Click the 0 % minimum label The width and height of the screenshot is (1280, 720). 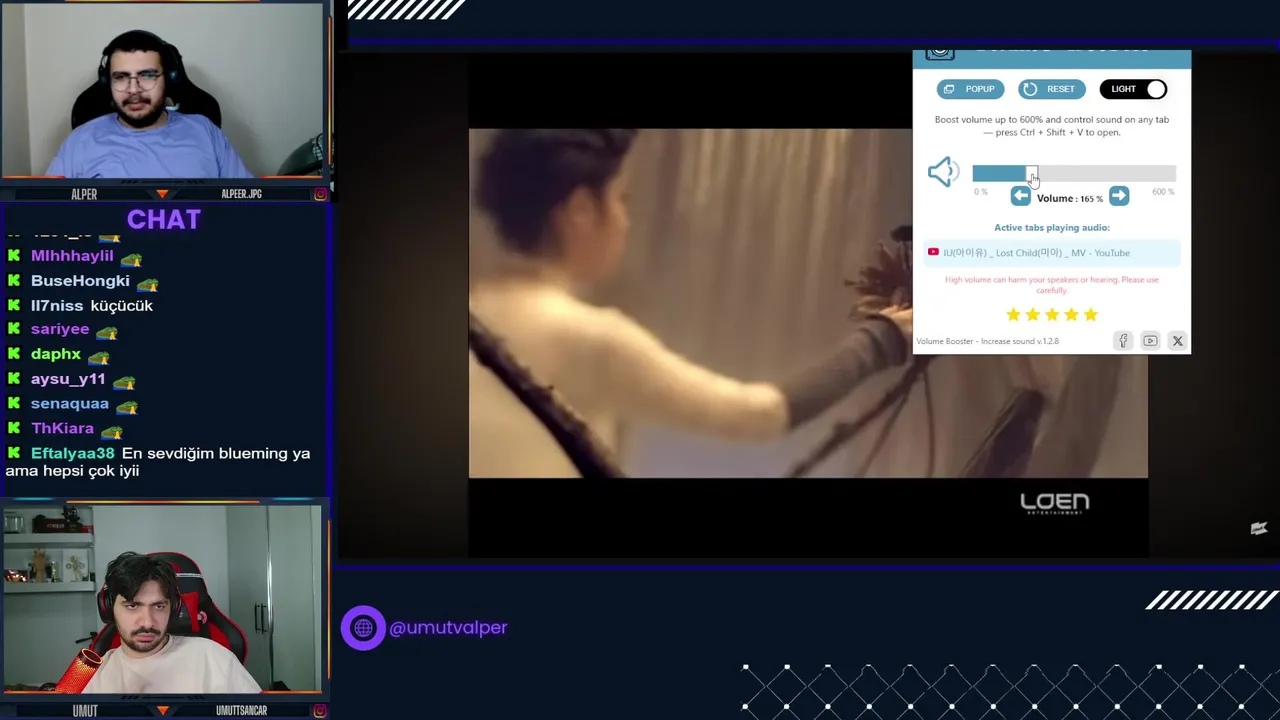(x=981, y=192)
